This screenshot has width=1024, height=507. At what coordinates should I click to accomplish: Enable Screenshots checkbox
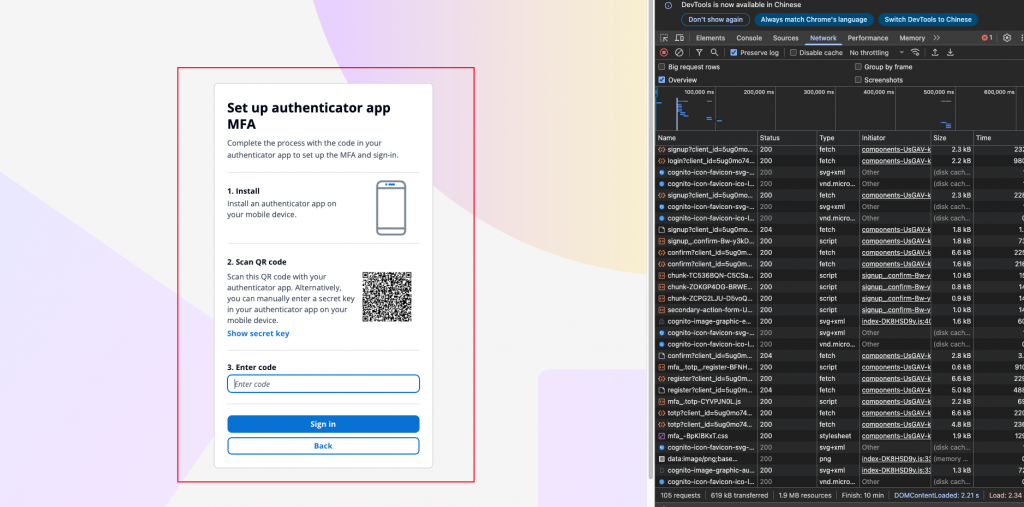[x=858, y=80]
